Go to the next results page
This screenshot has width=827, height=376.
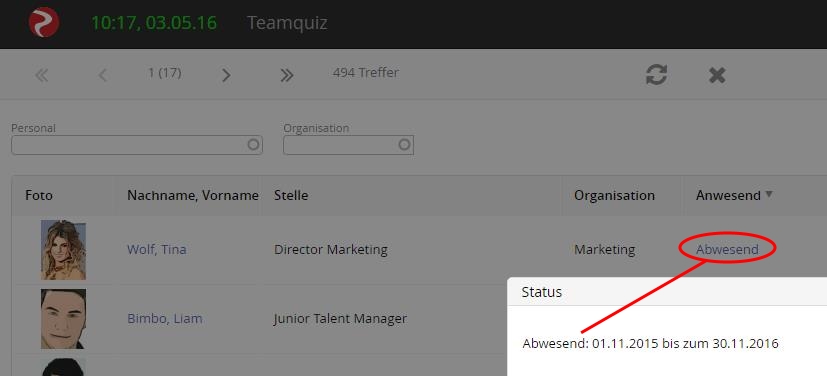[x=226, y=75]
